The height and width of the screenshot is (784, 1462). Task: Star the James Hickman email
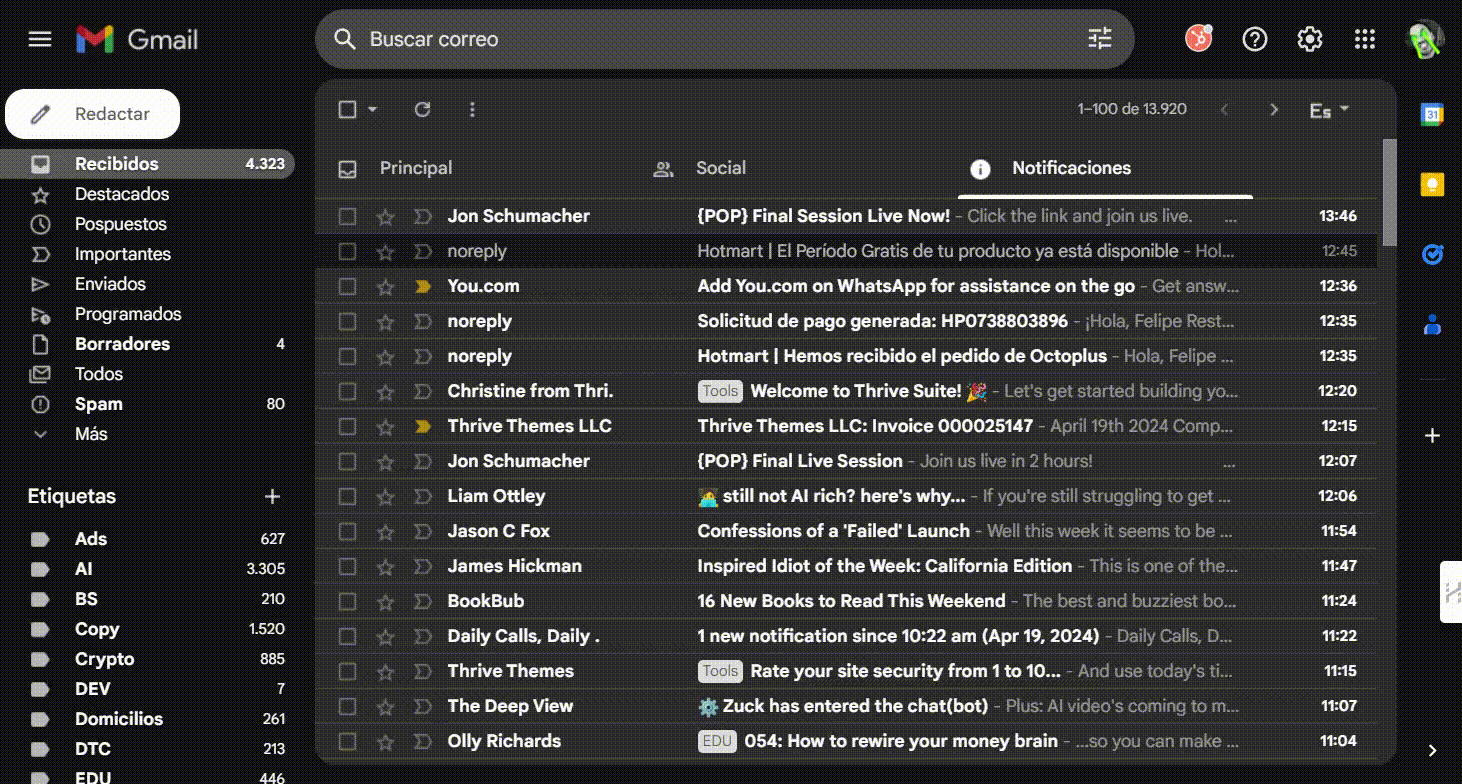coord(385,567)
